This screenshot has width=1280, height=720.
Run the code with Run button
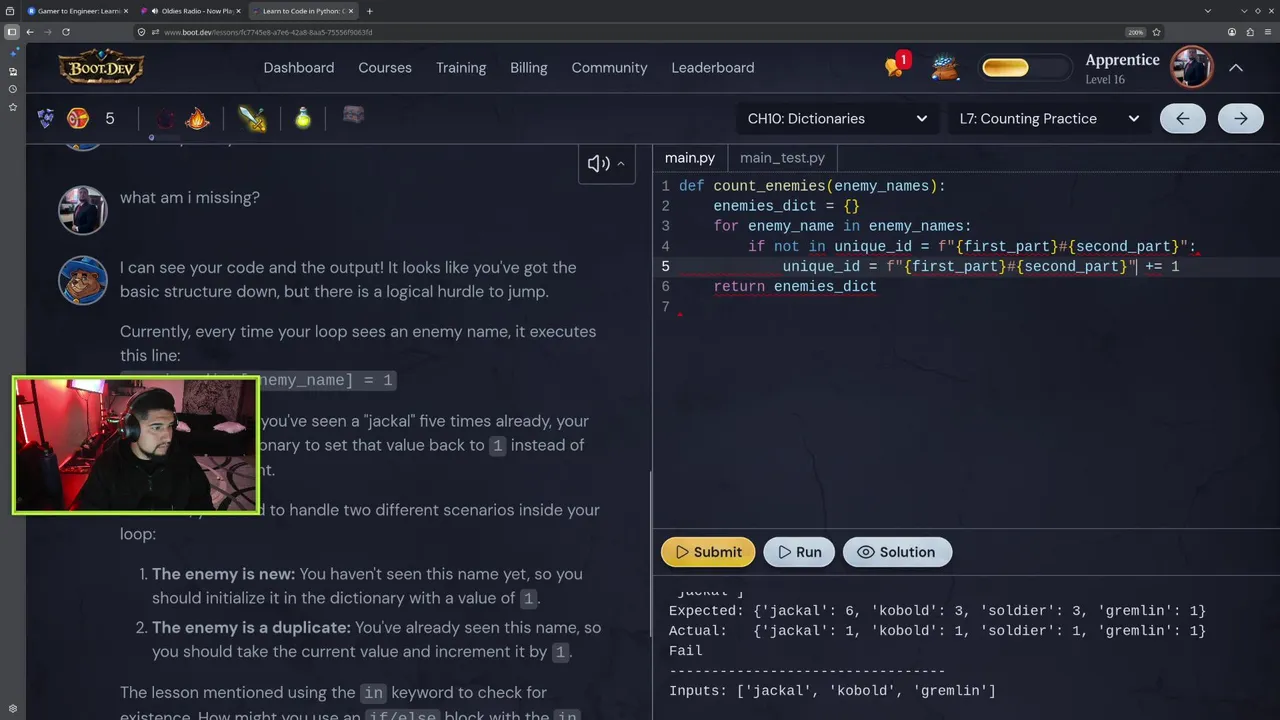[799, 552]
